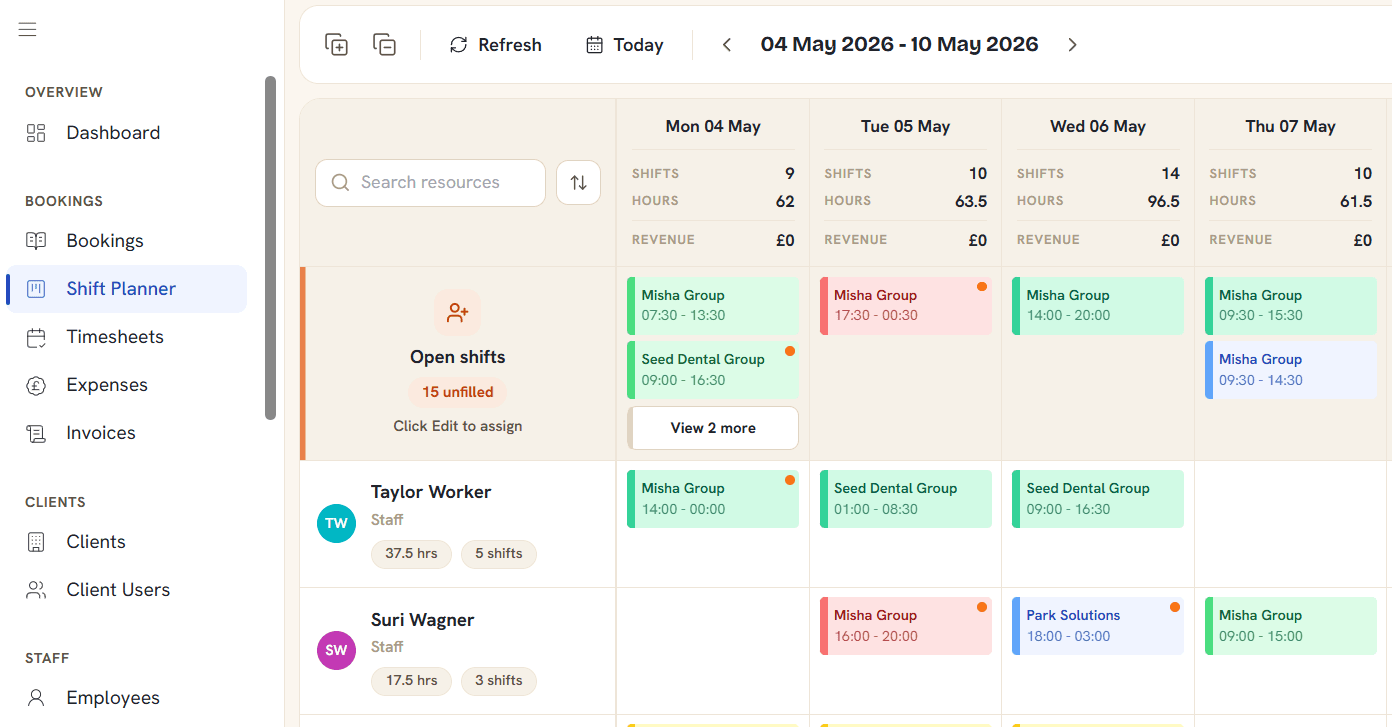
Task: Click the Mon 04 May column header
Action: pyautogui.click(x=713, y=127)
